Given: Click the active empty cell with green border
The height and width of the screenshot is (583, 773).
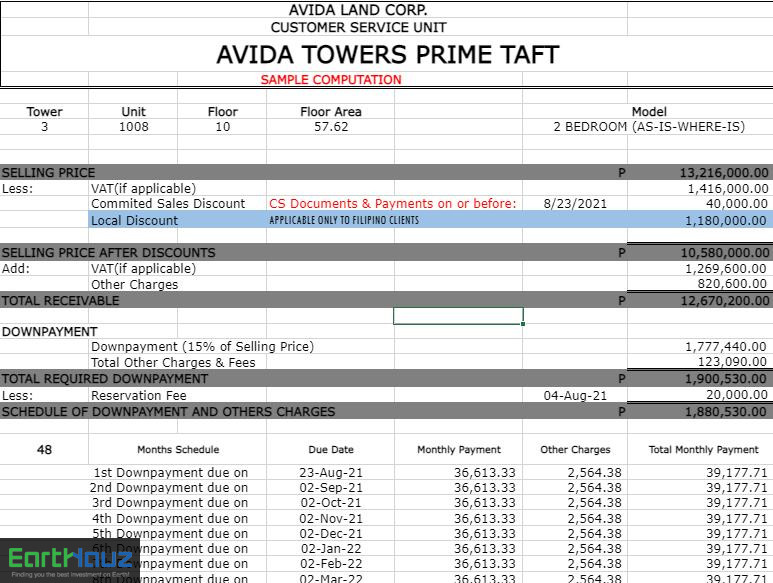Looking at the screenshot, I should tap(458, 316).
